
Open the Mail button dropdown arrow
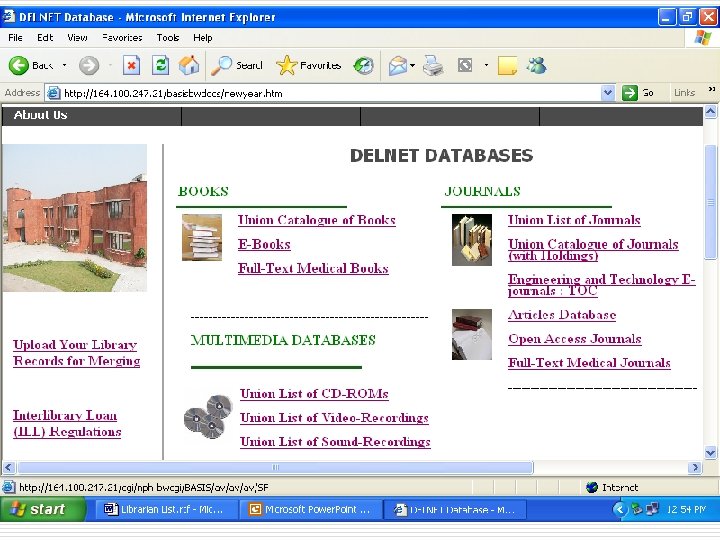pos(412,66)
